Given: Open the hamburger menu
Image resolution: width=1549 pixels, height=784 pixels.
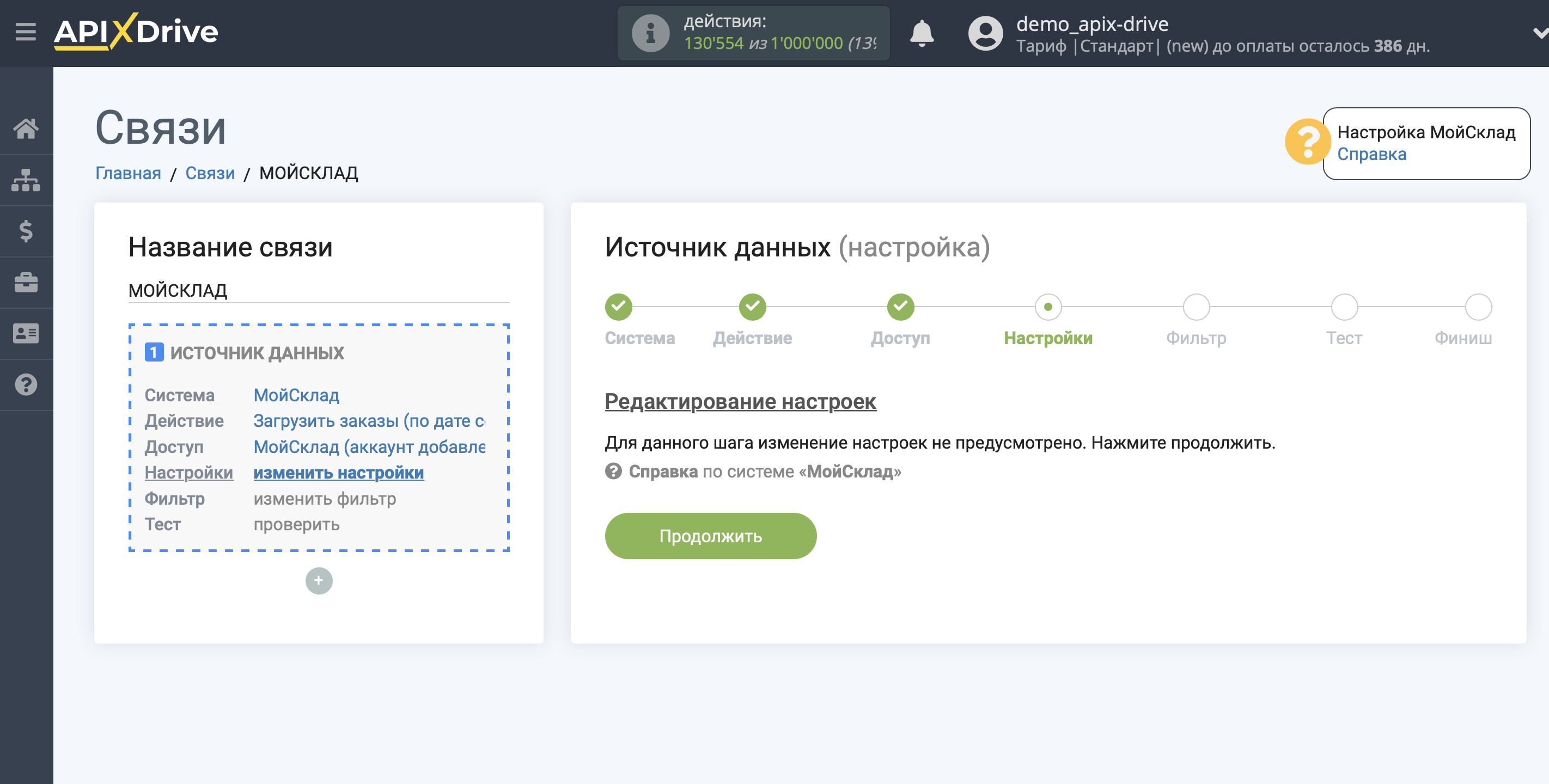Looking at the screenshot, I should (26, 31).
